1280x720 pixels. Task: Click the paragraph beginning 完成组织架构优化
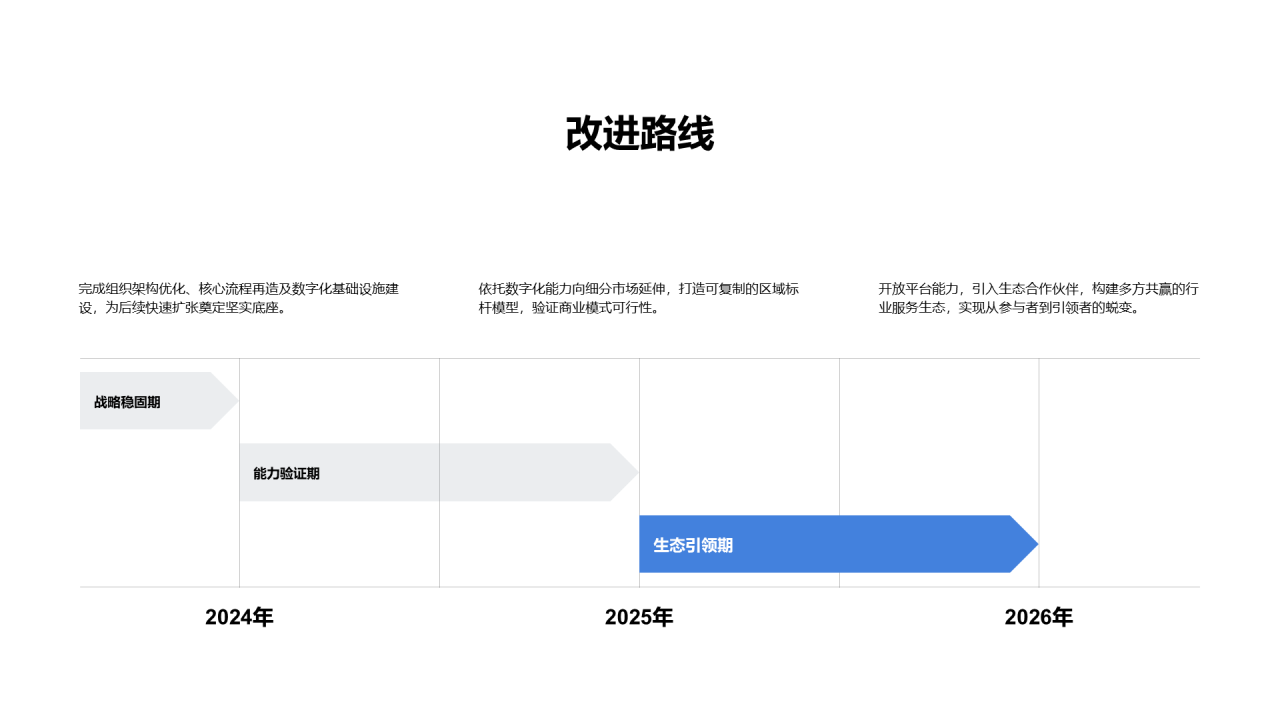(239, 298)
